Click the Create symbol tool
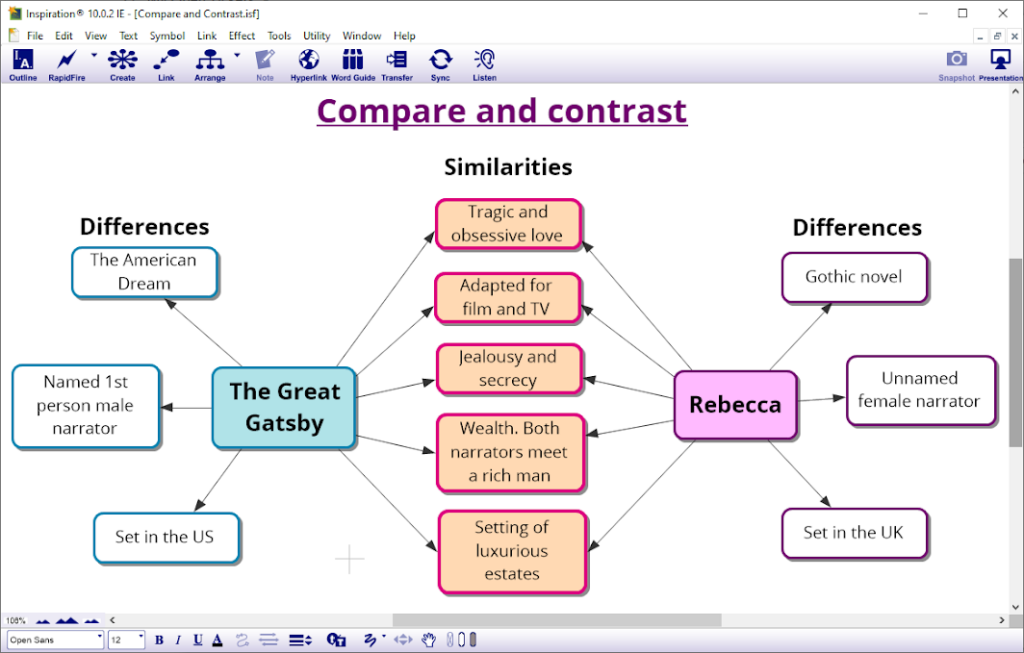 coord(122,65)
